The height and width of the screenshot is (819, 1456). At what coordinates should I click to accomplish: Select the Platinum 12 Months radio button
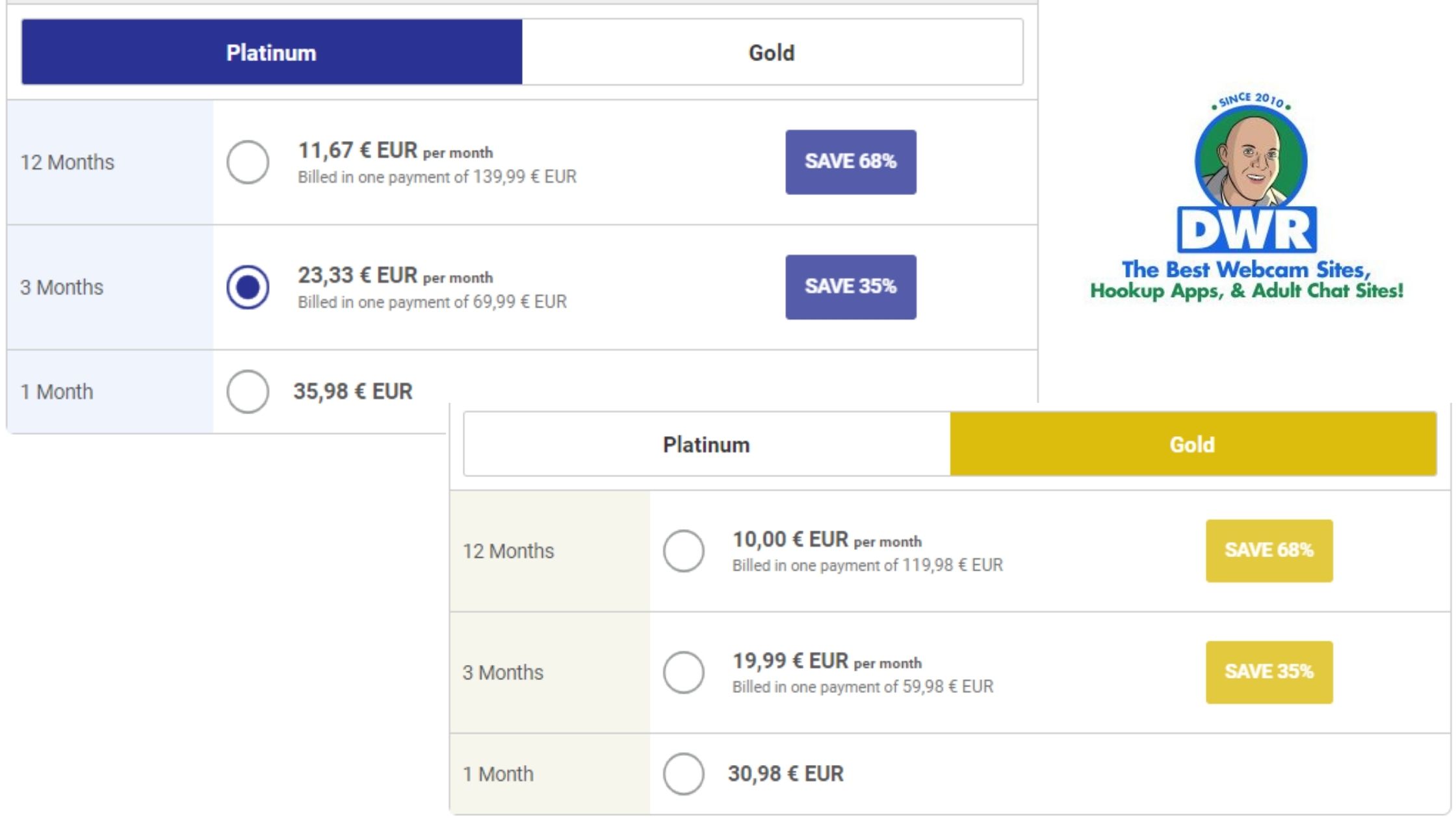tap(248, 162)
